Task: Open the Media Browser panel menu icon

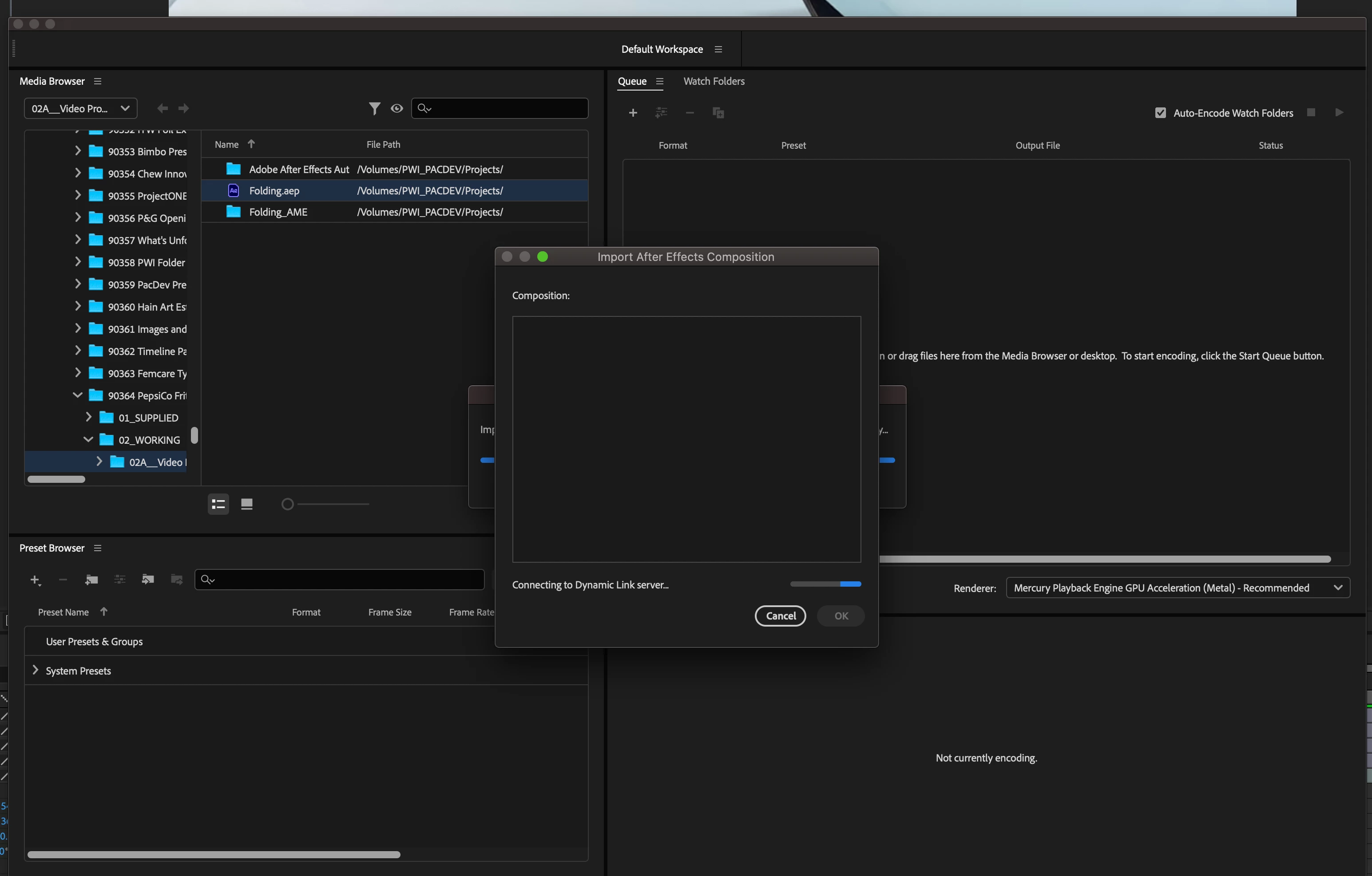Action: click(97, 82)
